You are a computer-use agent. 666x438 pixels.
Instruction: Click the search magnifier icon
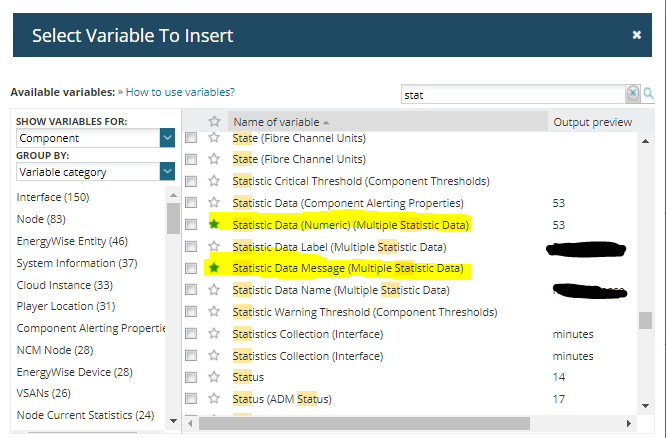(648, 94)
